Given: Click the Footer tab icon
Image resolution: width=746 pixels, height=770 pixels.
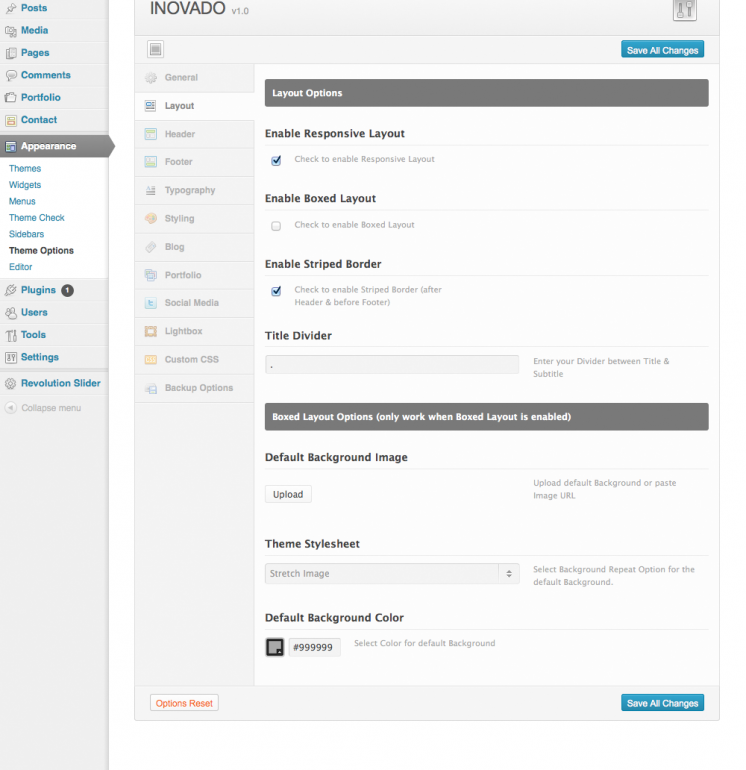Looking at the screenshot, I should point(151,162).
